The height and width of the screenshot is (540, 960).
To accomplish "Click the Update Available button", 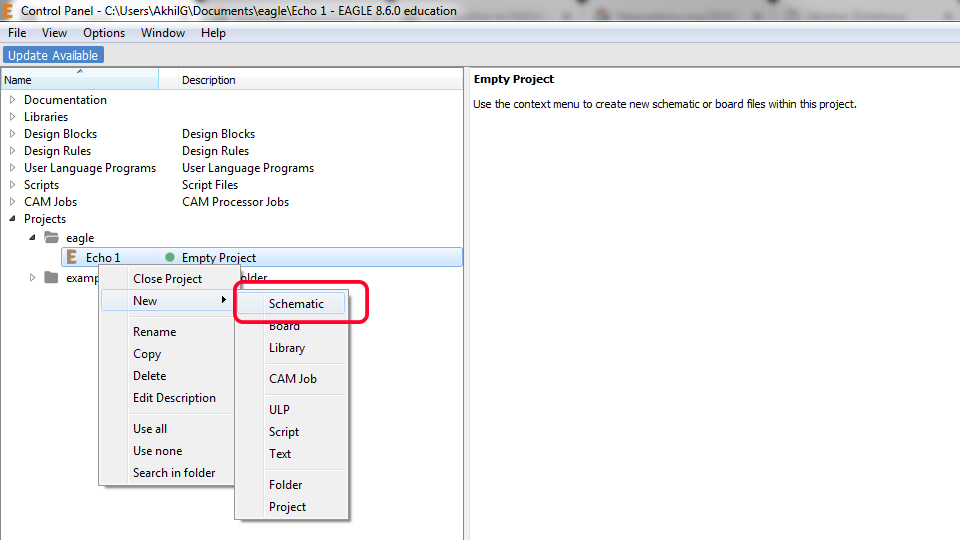I will pyautogui.click(x=53, y=55).
